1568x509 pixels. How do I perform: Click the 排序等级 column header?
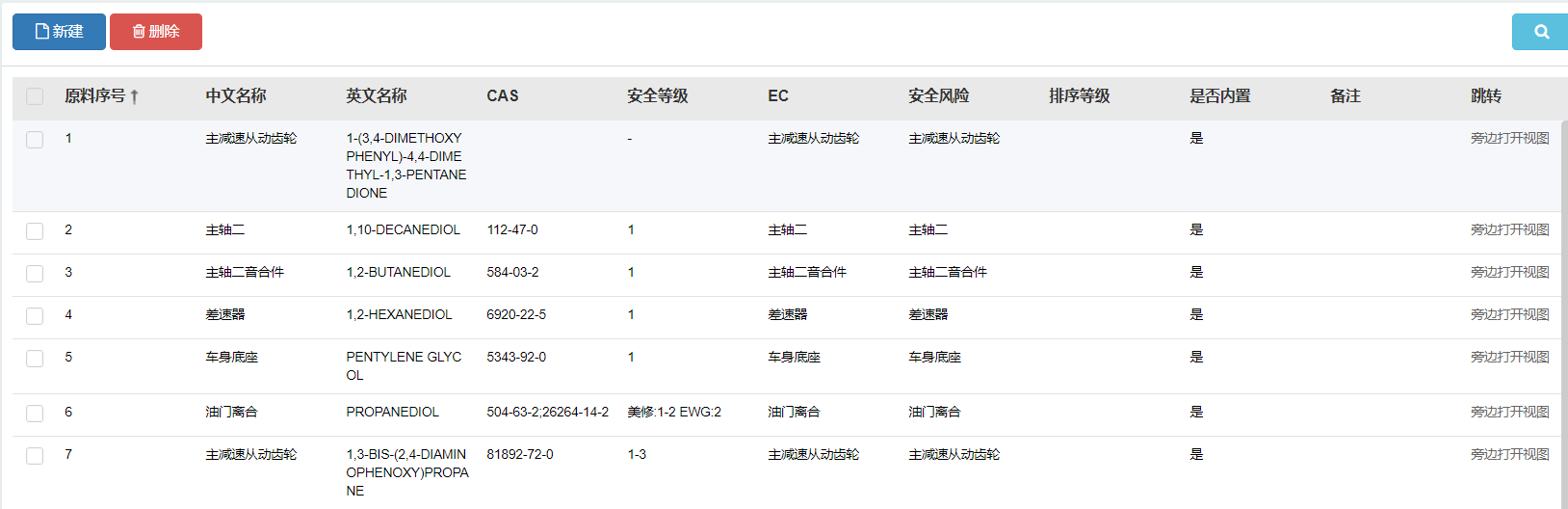(x=1079, y=96)
